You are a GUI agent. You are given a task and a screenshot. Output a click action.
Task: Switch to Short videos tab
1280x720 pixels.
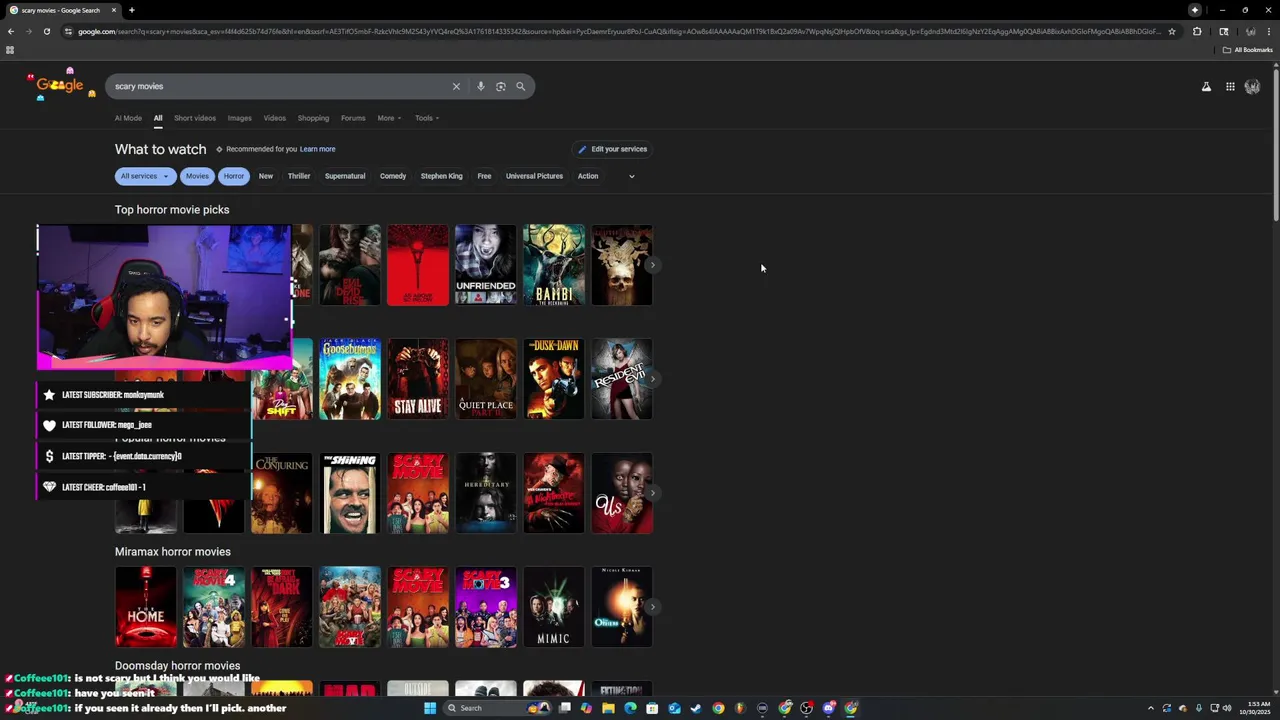(195, 118)
